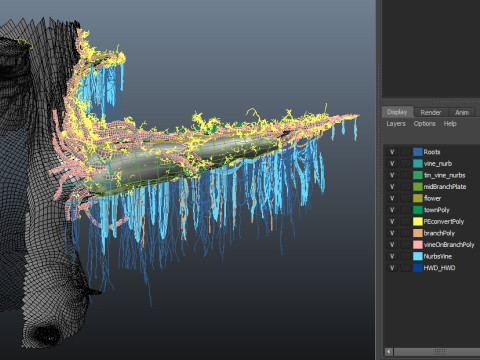Screen dimensions: 480x360
Task: Select the townPoly layer
Action: click(x=437, y=210)
